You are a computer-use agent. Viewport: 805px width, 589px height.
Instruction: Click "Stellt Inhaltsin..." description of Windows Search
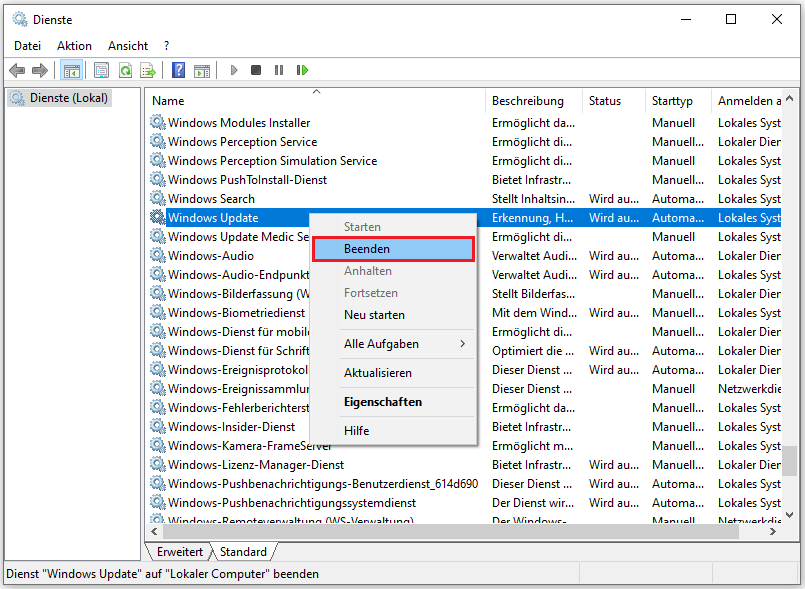(x=533, y=199)
